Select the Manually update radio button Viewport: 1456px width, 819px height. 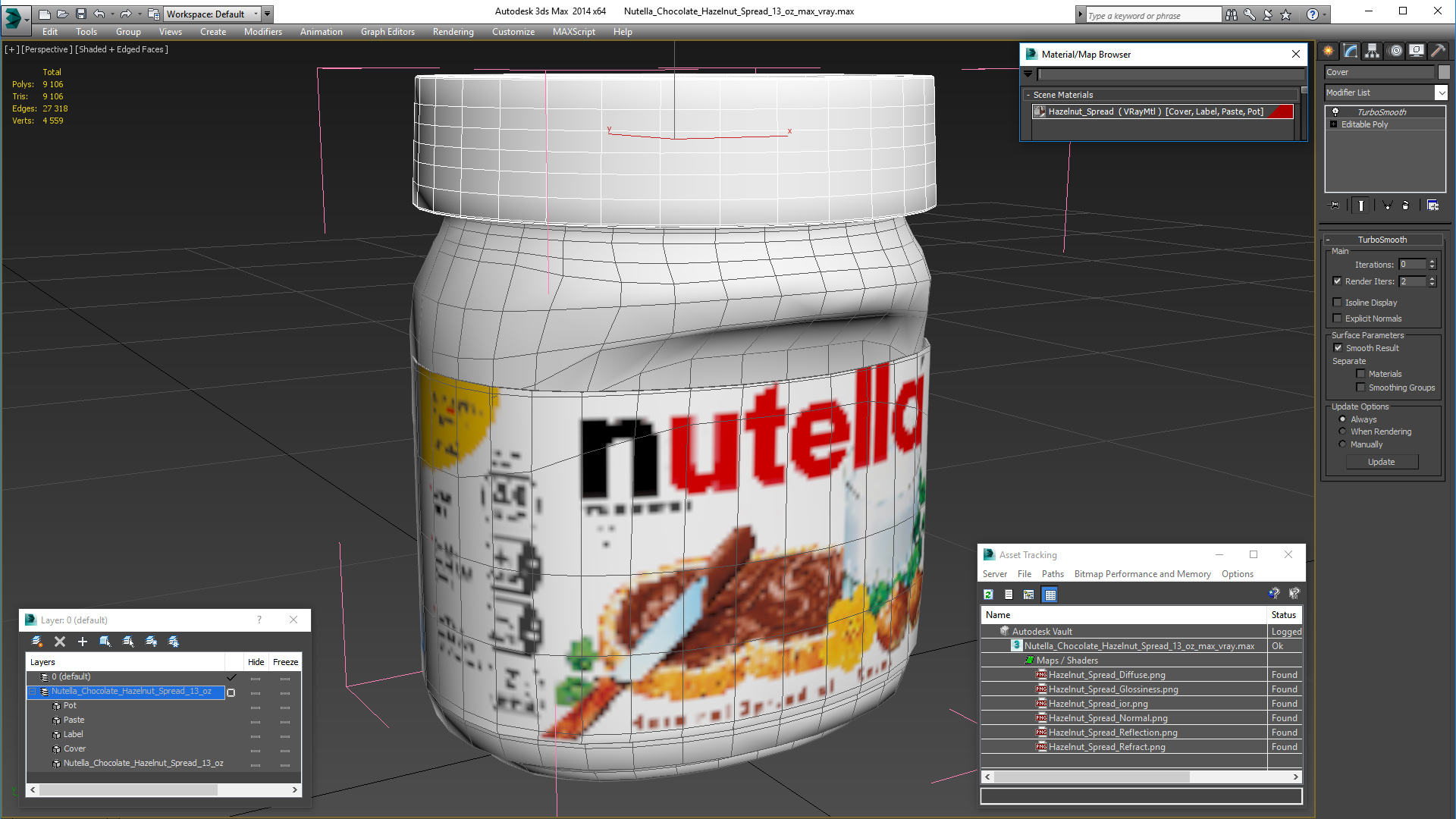pyautogui.click(x=1343, y=444)
